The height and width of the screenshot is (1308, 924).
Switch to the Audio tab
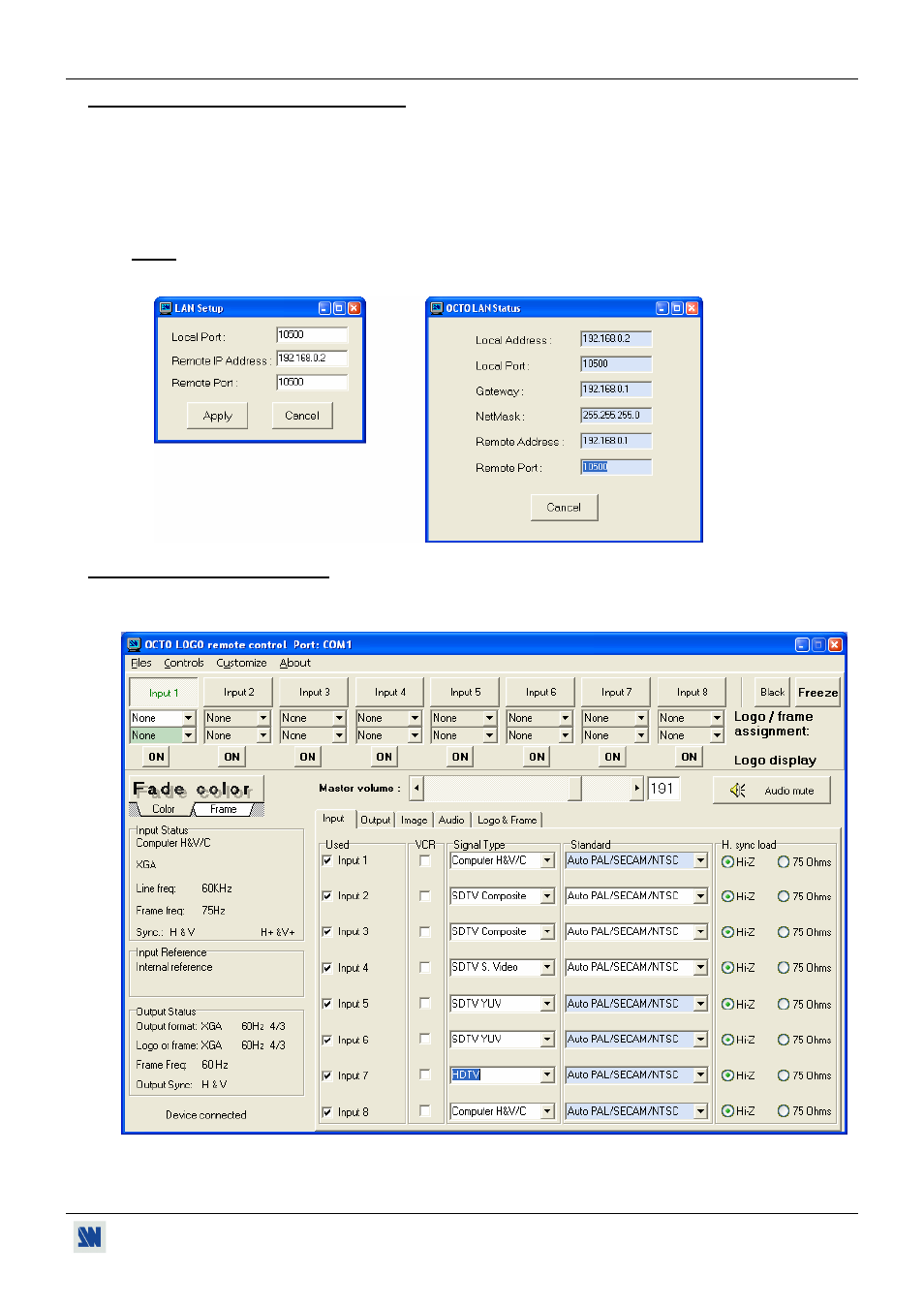(x=451, y=820)
